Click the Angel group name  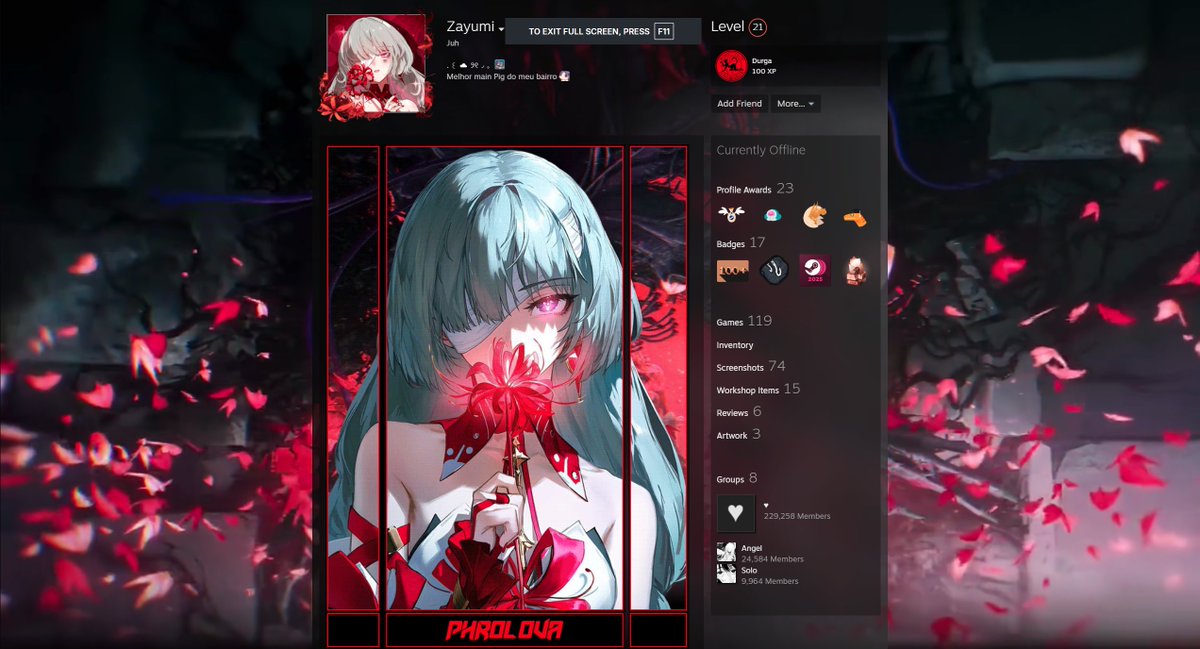(x=751, y=548)
